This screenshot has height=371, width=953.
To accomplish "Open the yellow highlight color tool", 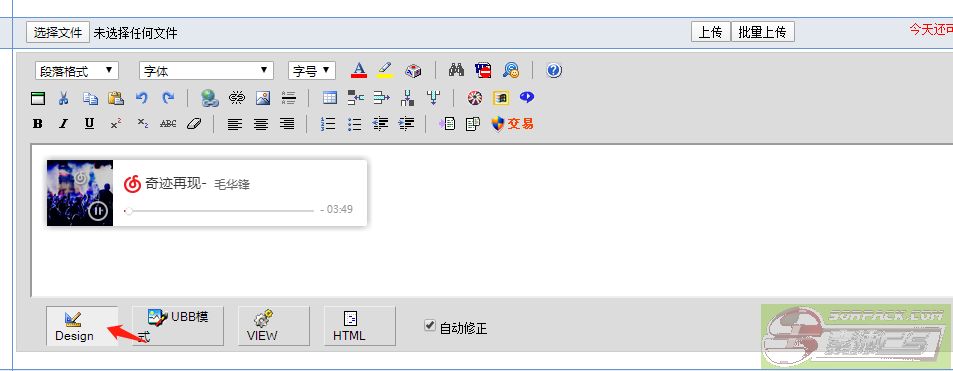I will [385, 70].
